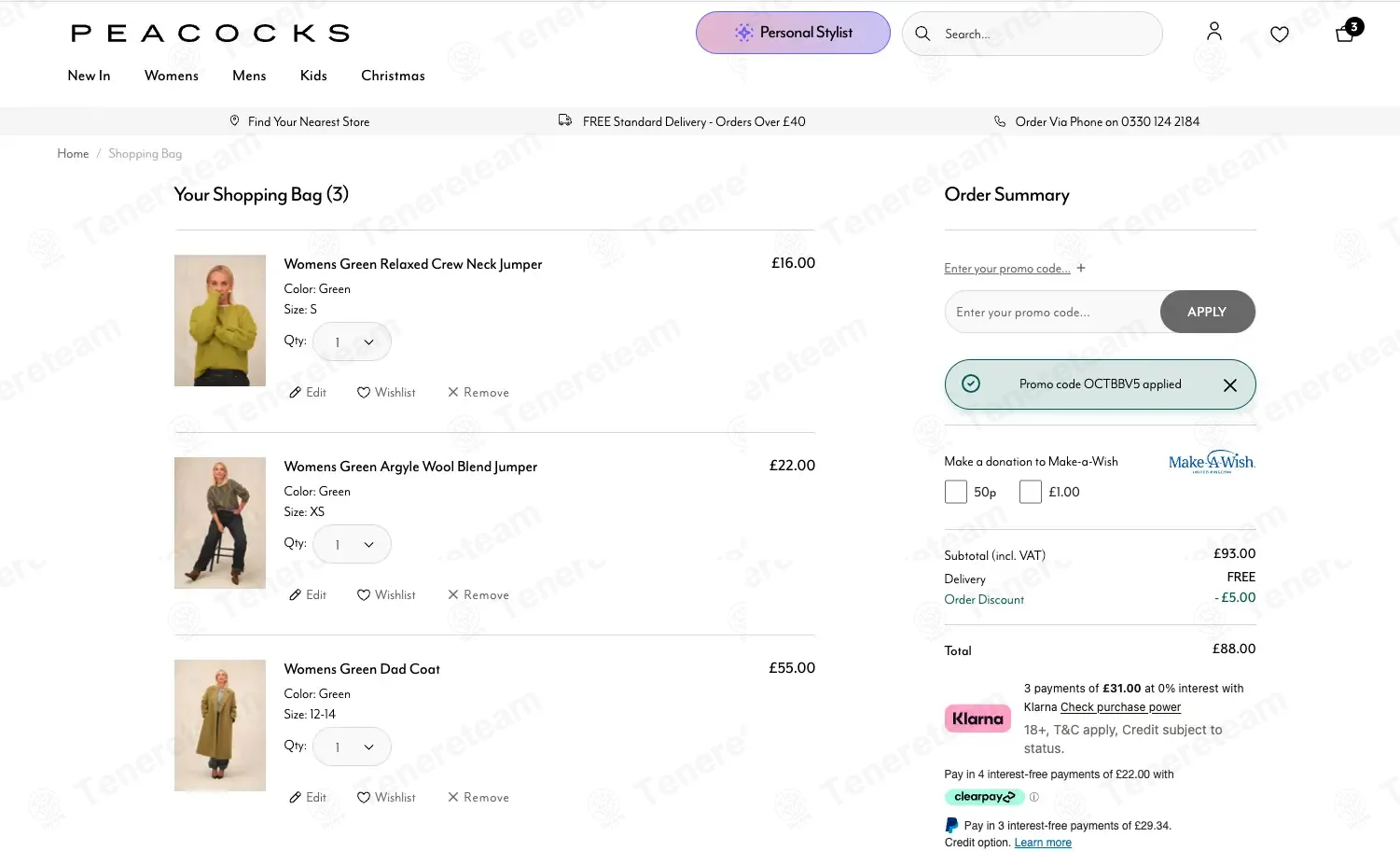
Task: Click Klarna Check purchase power link
Action: [x=1120, y=707]
